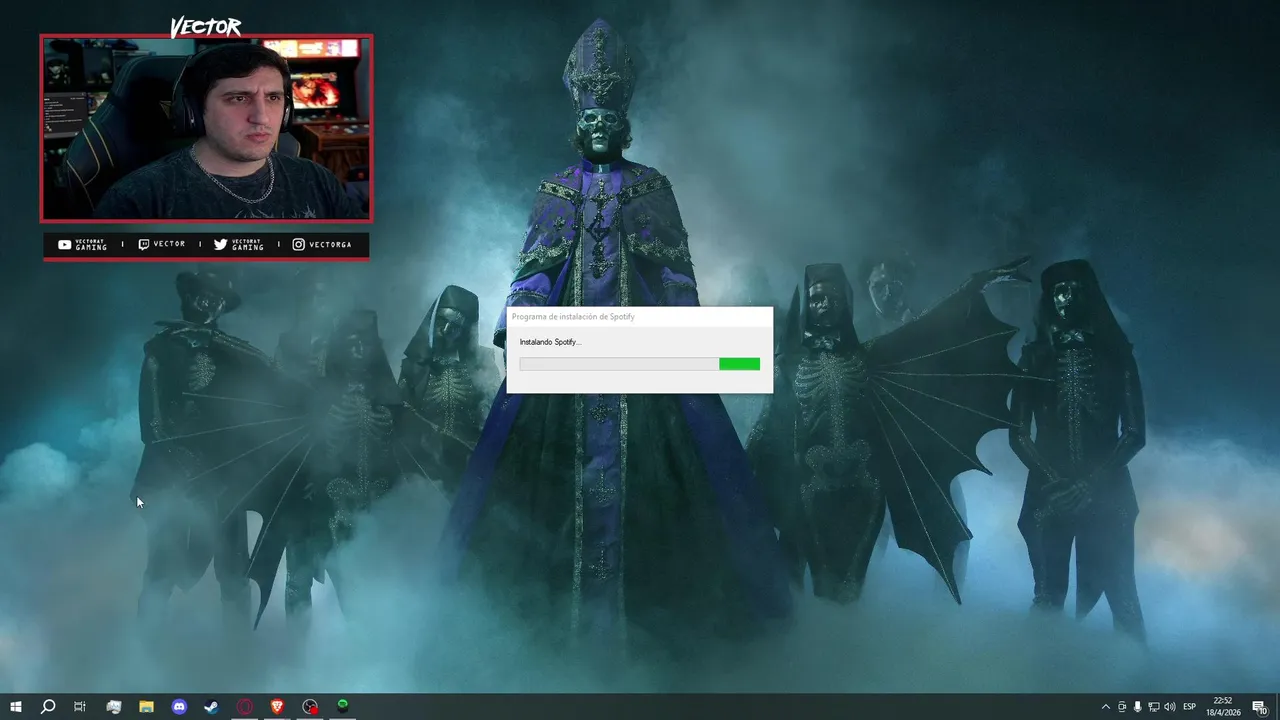This screenshot has height=720, width=1280.
Task: Open the volume speaker tray icon
Action: click(x=1170, y=707)
